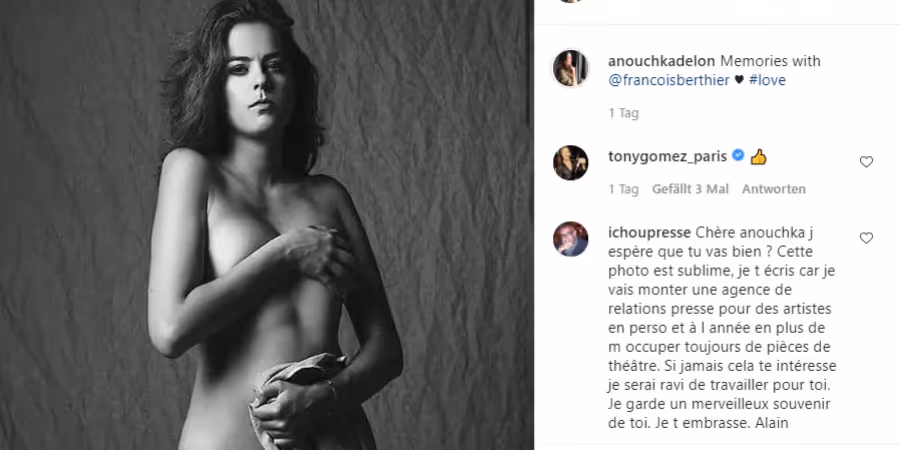
Task: Click the partially visible avatar at the top
Action: [x=571, y=1]
